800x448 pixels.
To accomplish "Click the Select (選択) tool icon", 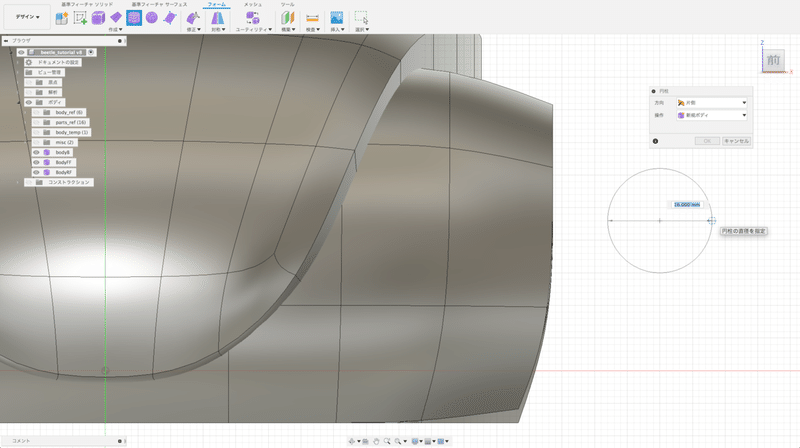I will tap(361, 17).
